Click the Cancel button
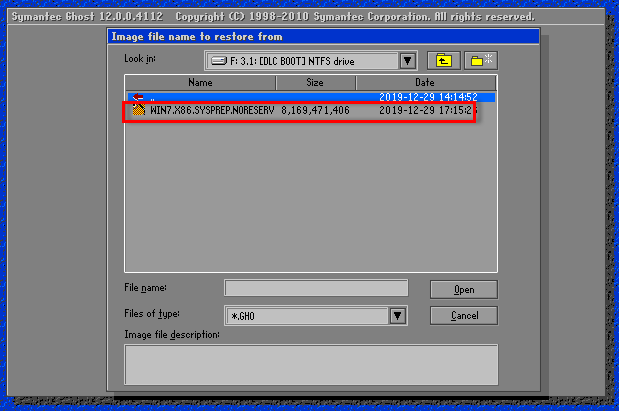This screenshot has height=411, width=619. (464, 316)
